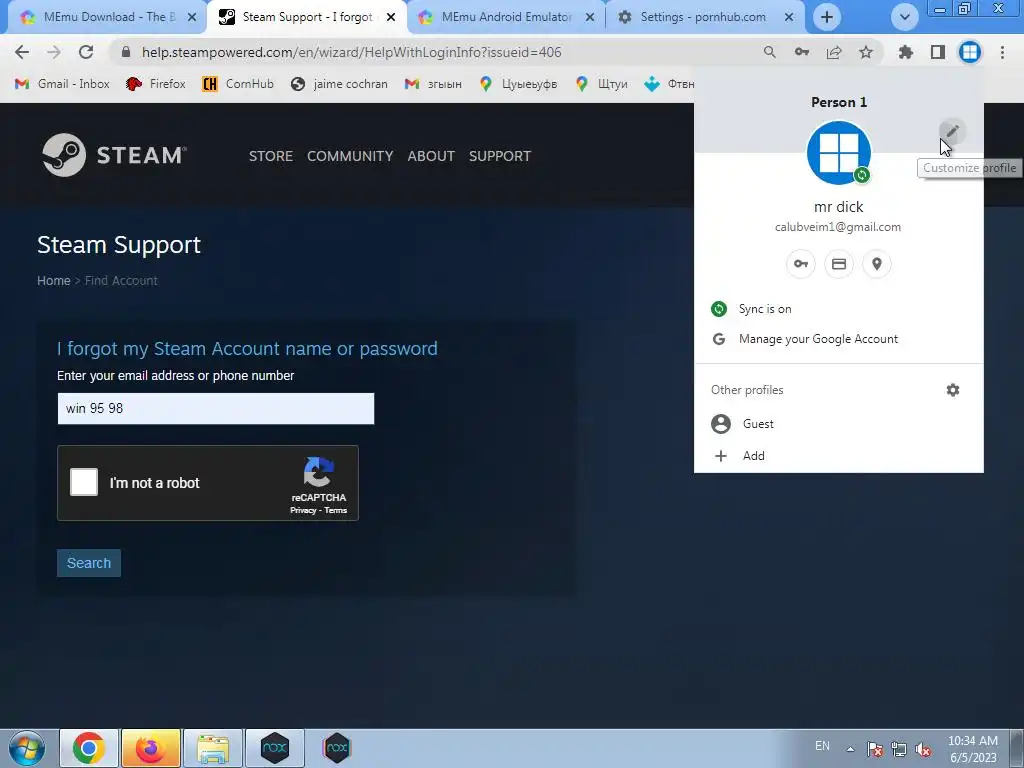
Task: Click the EN language indicator
Action: pos(822,746)
